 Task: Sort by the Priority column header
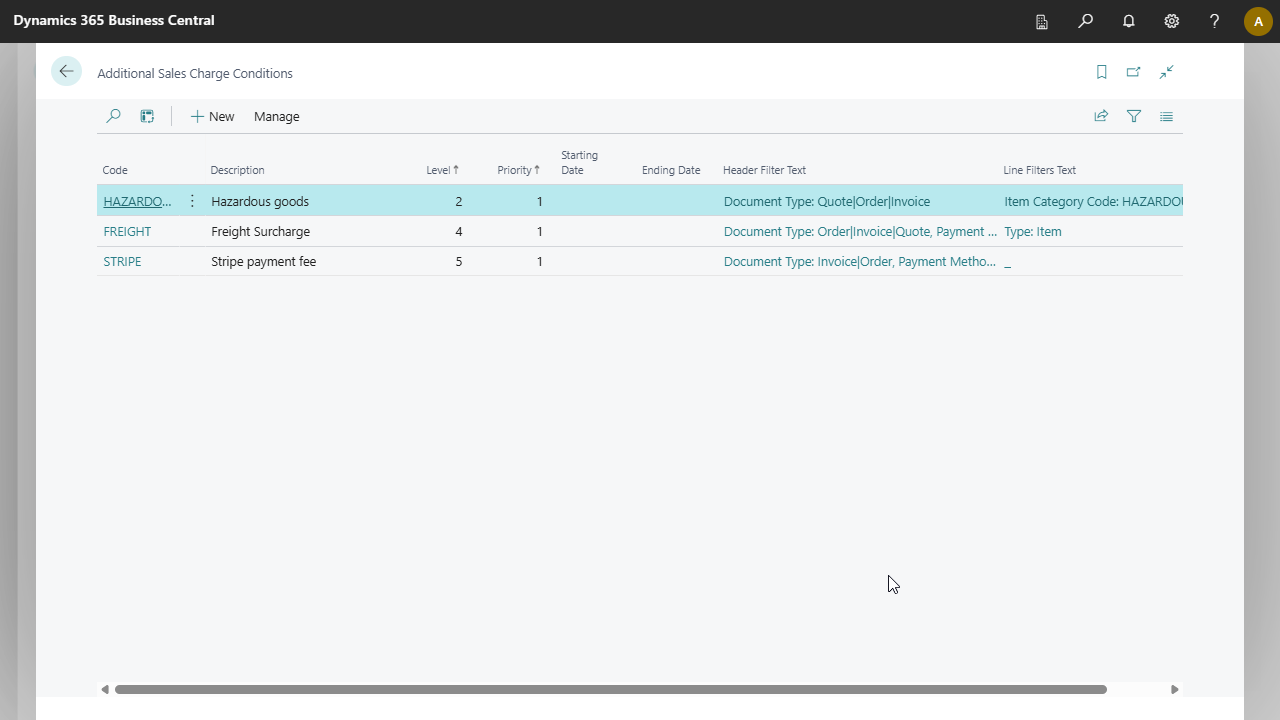pos(518,170)
